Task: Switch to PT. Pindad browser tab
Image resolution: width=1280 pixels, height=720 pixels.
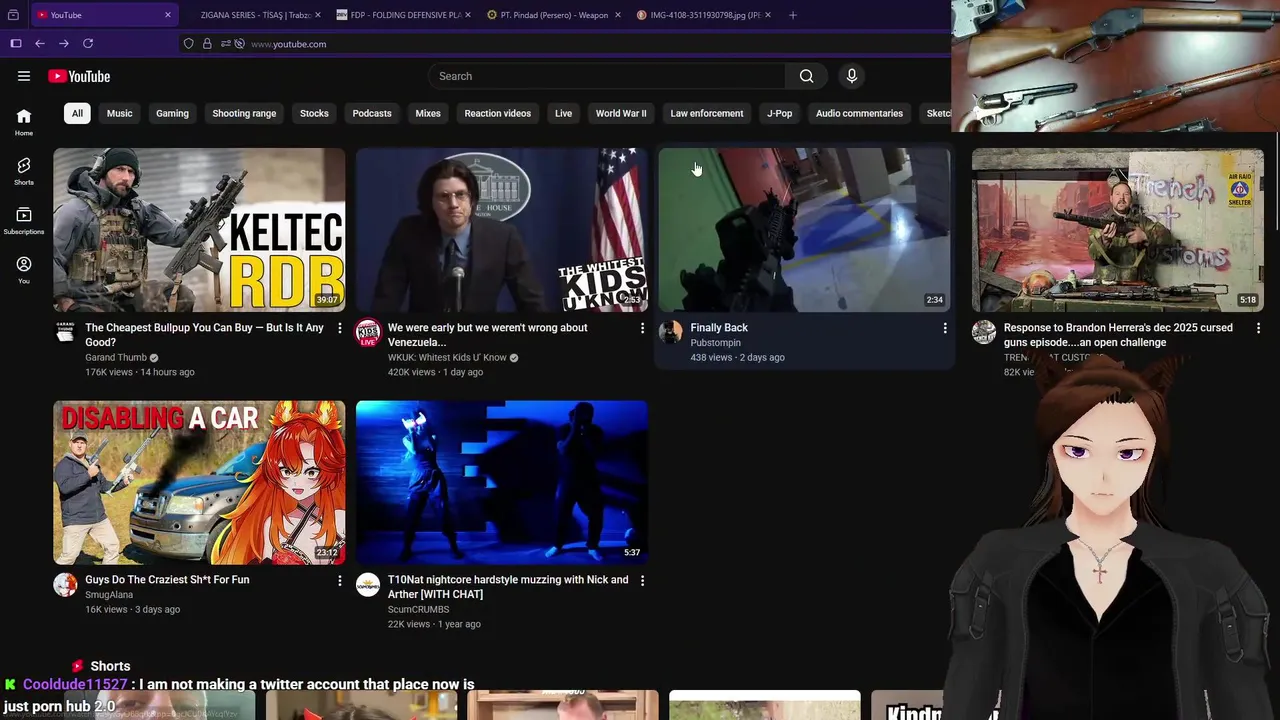Action: click(555, 15)
